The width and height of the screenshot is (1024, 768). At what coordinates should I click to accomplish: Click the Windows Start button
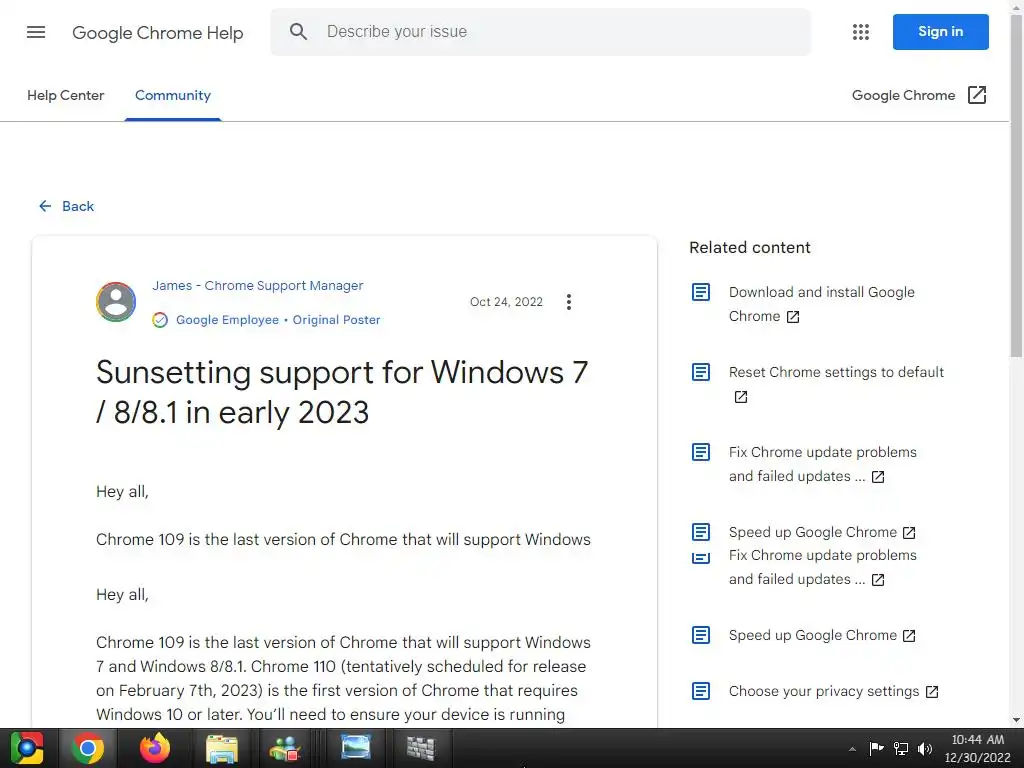point(27,748)
